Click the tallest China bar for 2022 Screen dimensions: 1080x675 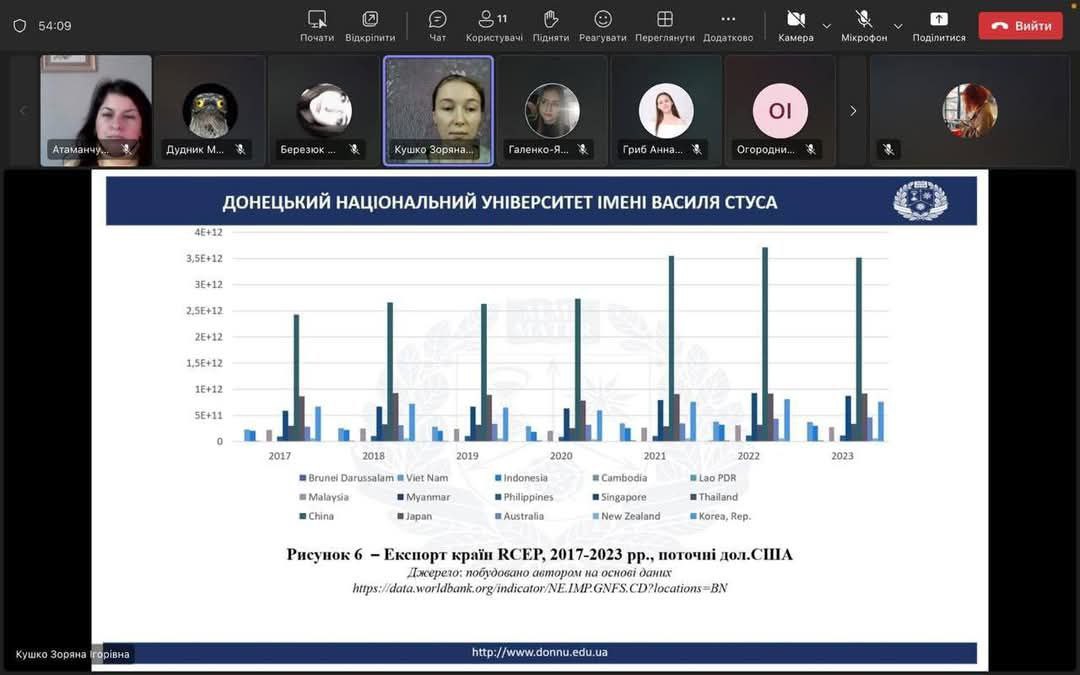[765, 344]
